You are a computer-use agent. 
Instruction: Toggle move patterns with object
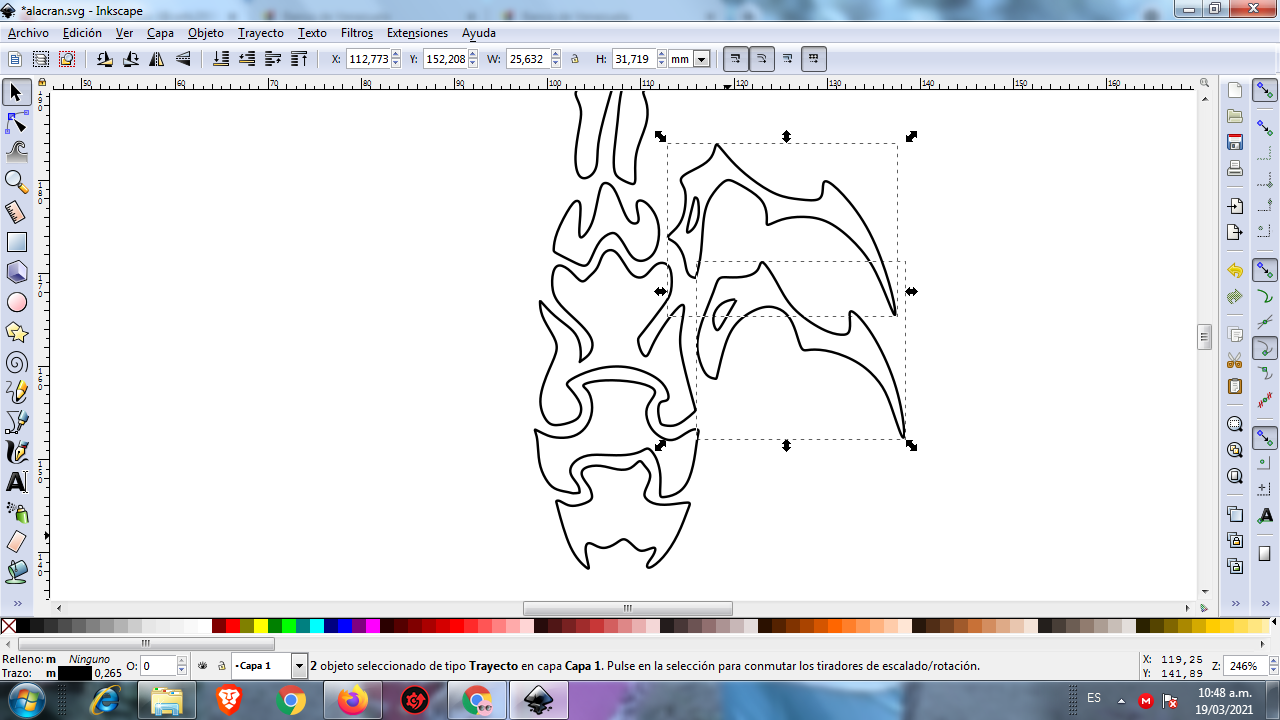click(814, 59)
